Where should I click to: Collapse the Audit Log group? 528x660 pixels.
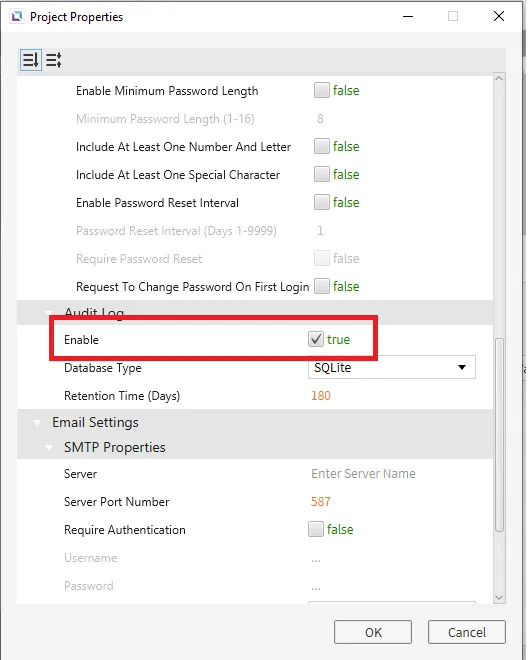click(x=49, y=313)
